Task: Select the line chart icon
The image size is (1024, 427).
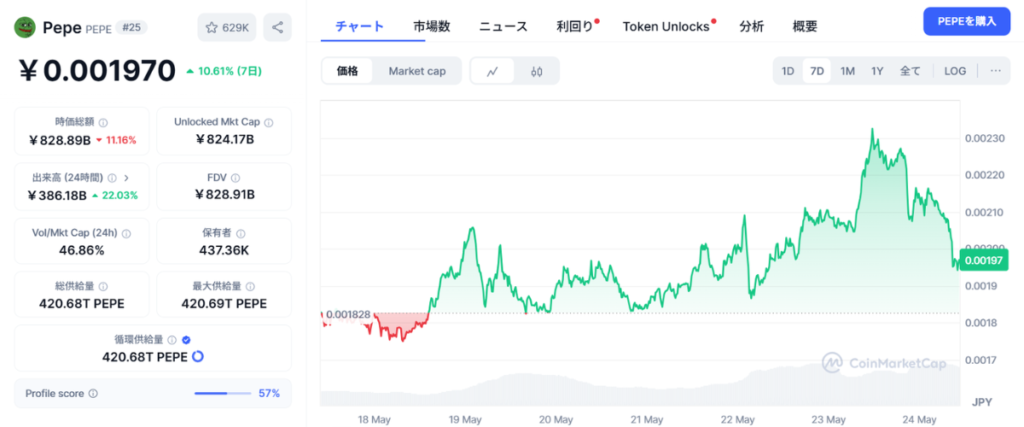Action: point(492,71)
